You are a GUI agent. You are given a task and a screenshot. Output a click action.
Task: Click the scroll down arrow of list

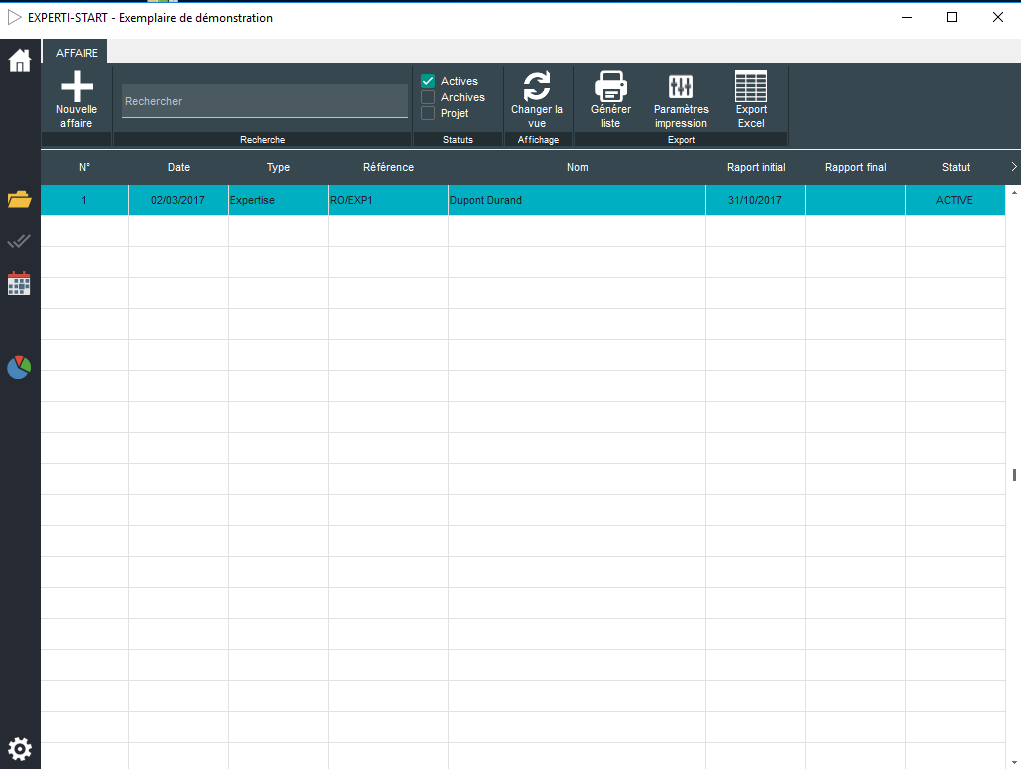click(x=1014, y=762)
